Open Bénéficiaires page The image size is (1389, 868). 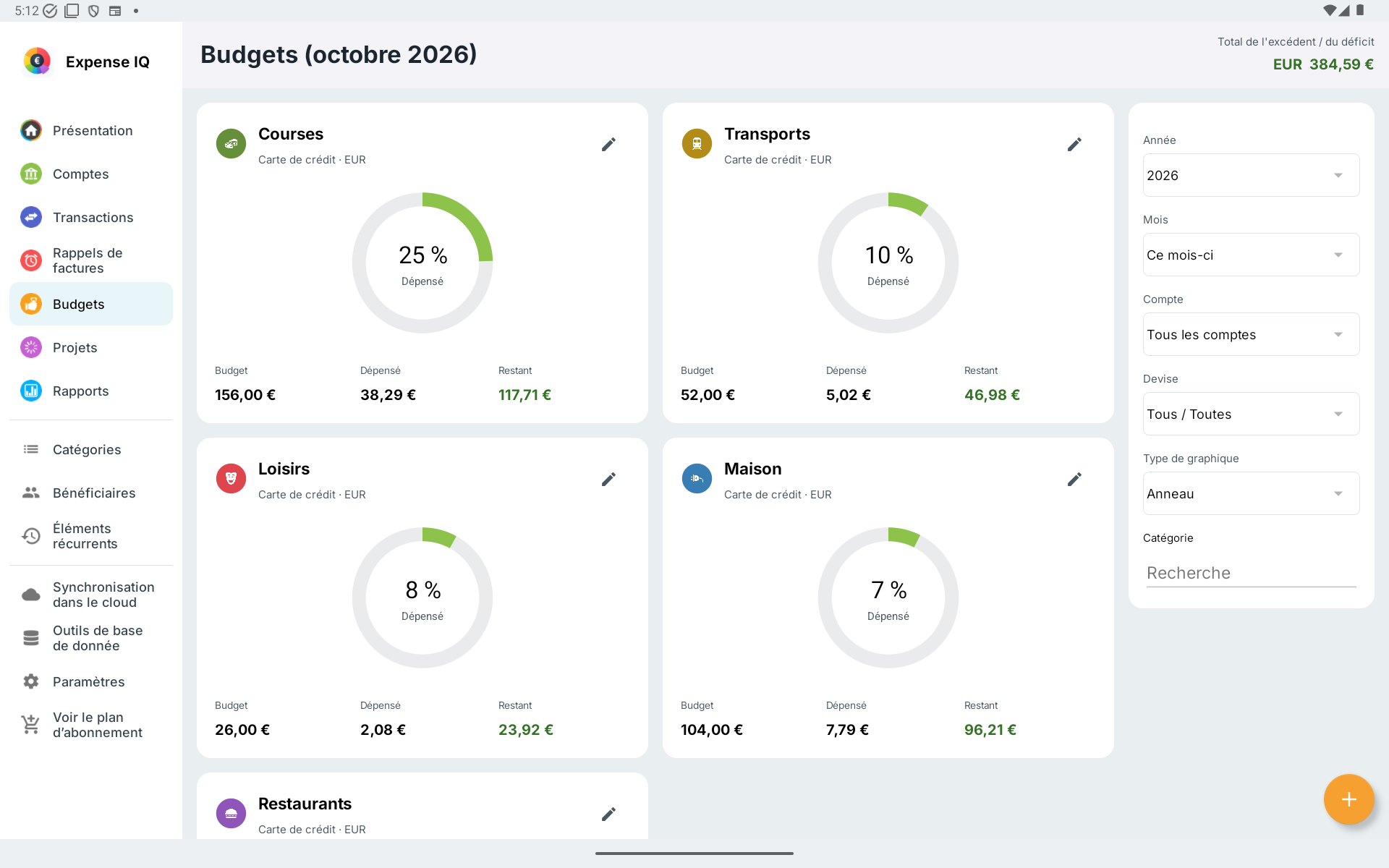91,493
